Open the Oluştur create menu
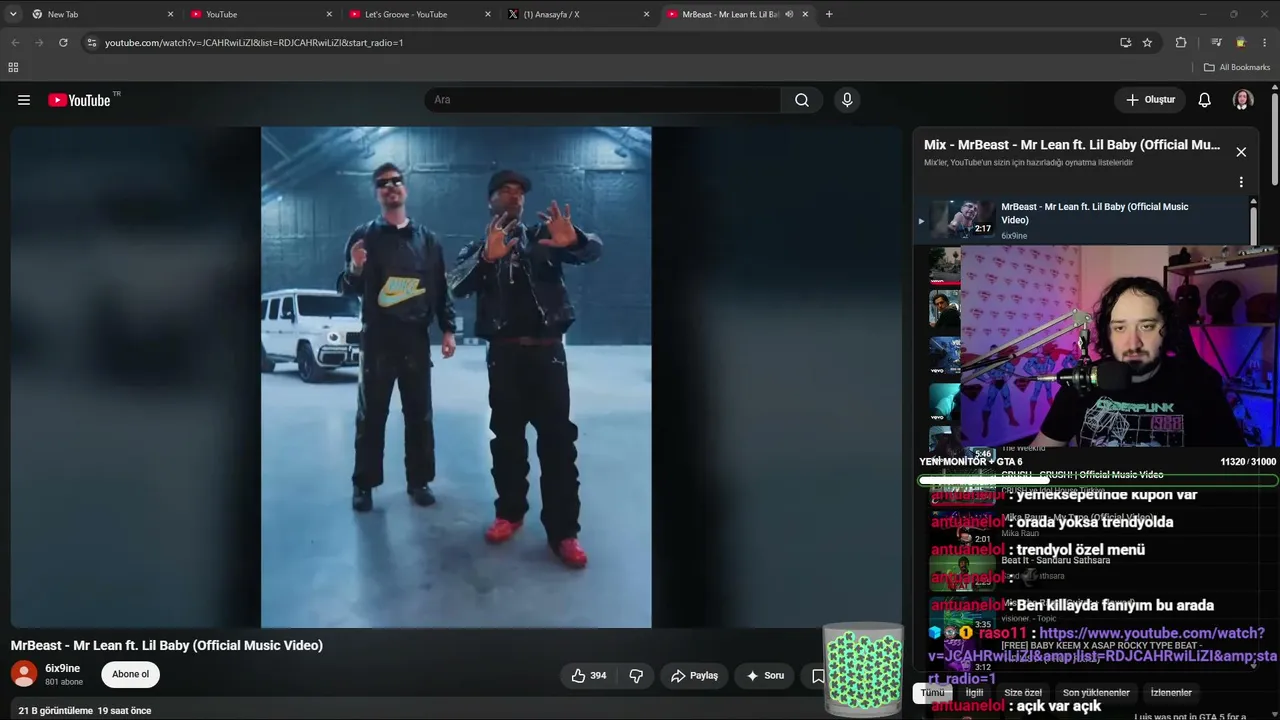Viewport: 1280px width, 720px height. click(1150, 100)
